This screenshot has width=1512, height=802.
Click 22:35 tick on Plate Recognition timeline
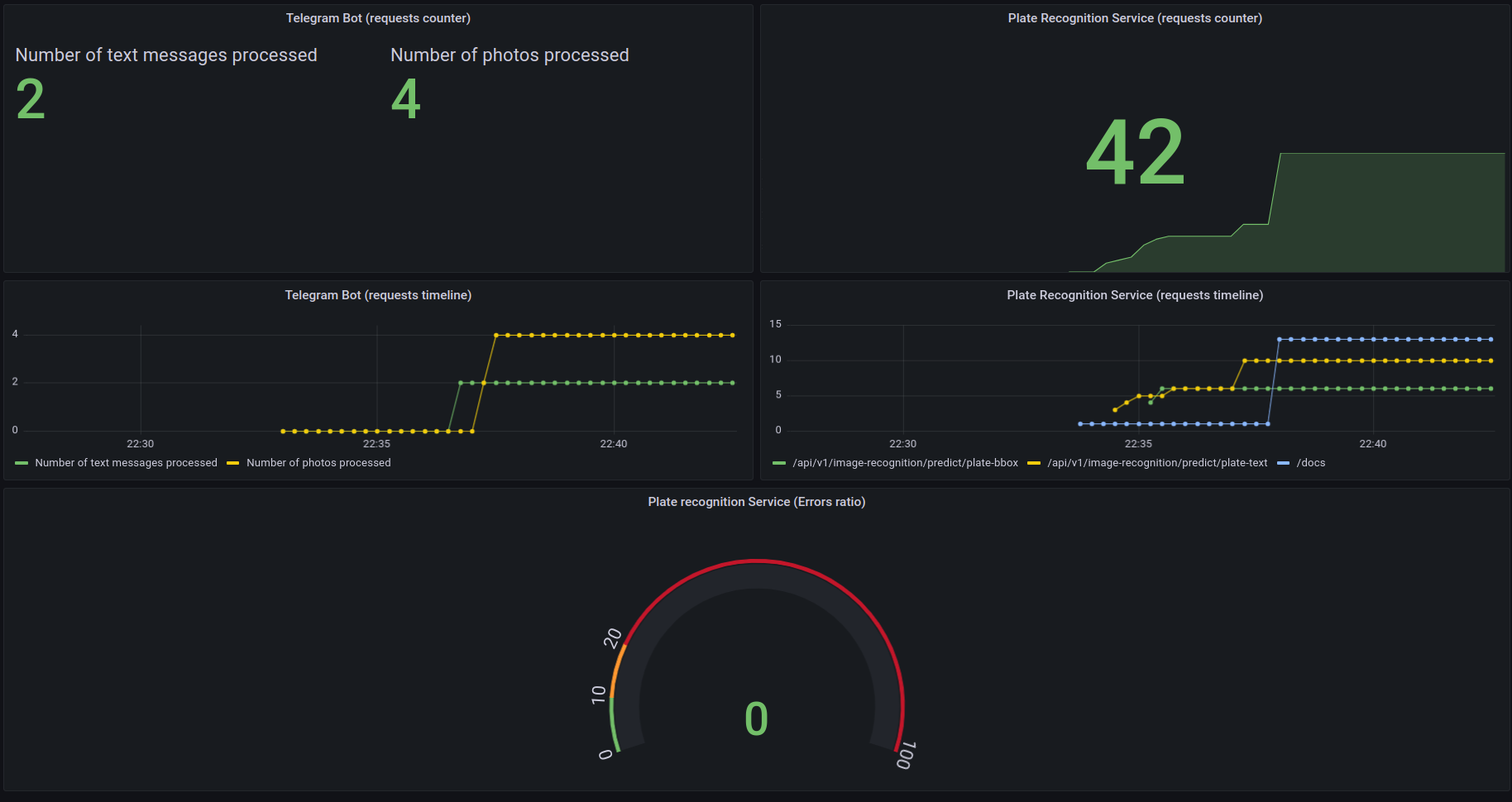(1138, 444)
